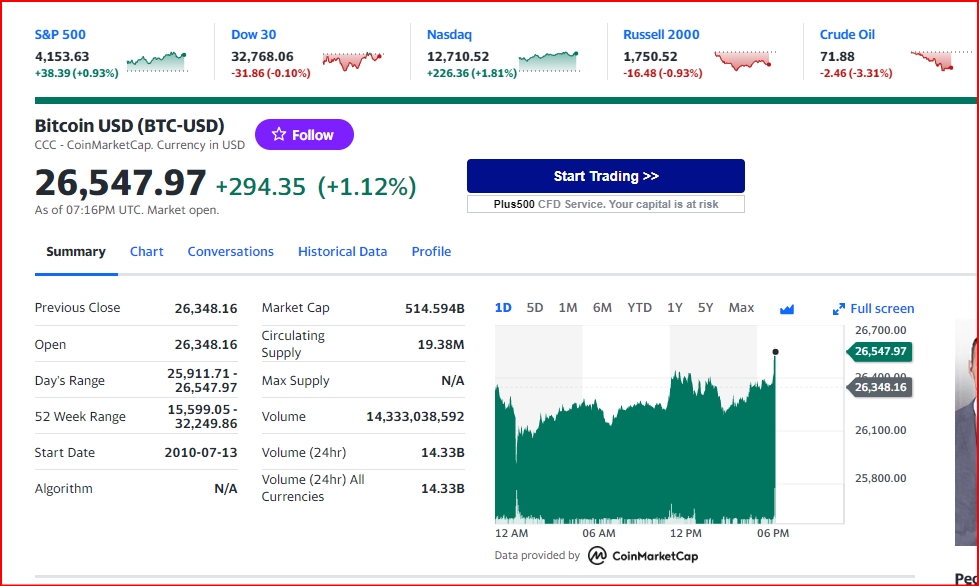
Task: Click the large 26,547.97 Bitcoin price
Action: (x=121, y=183)
